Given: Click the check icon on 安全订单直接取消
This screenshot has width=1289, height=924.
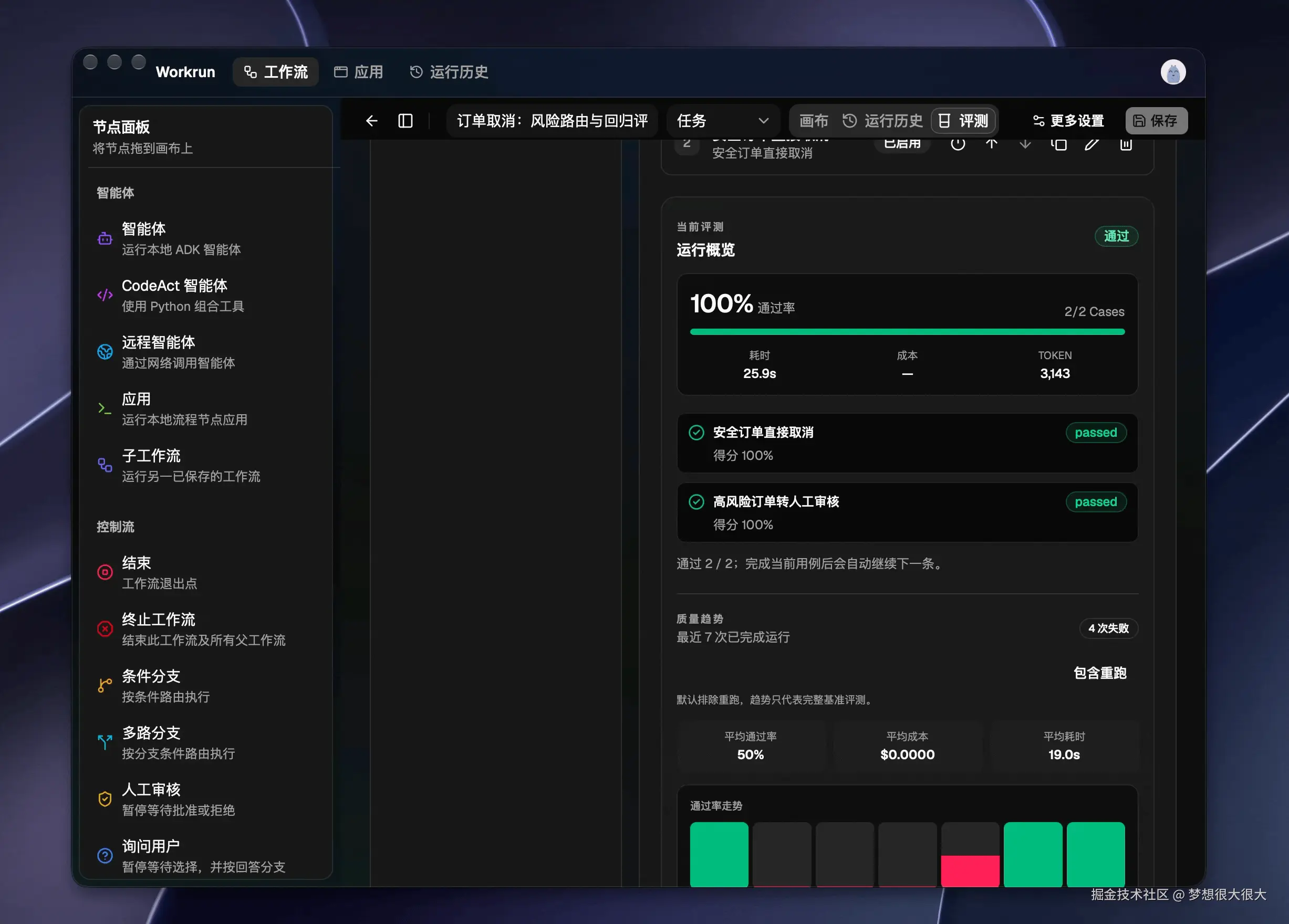Looking at the screenshot, I should click(696, 433).
